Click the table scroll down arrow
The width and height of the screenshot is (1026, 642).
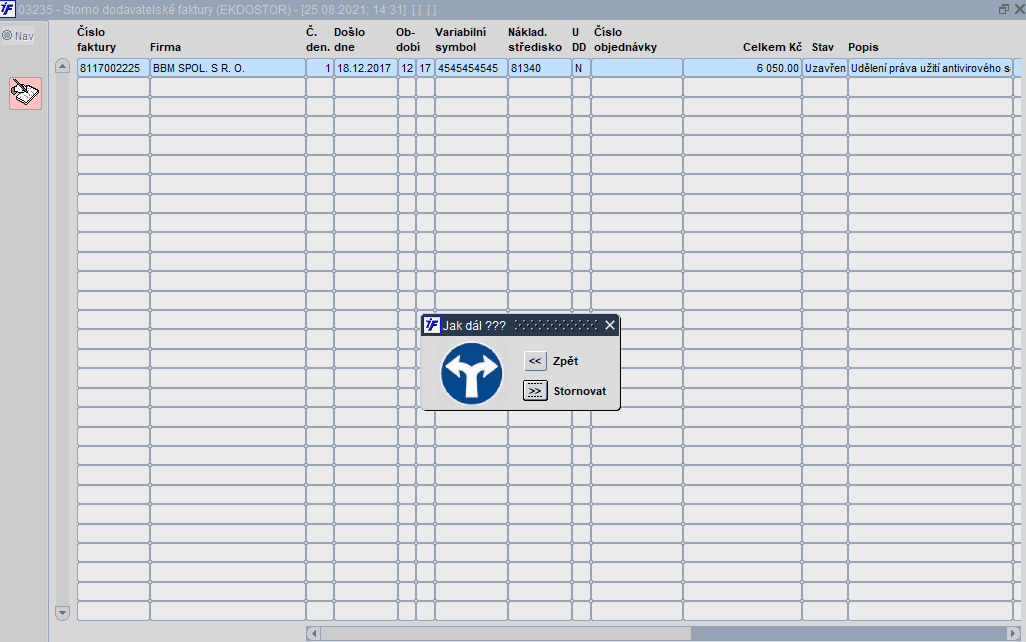pyautogui.click(x=62, y=613)
